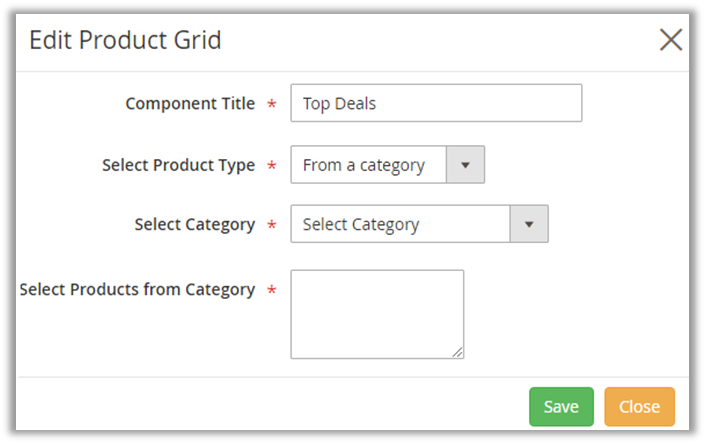Screen dimensions: 706x444
Task: Expand the Select Category dropdown arrow
Action: pos(529,224)
